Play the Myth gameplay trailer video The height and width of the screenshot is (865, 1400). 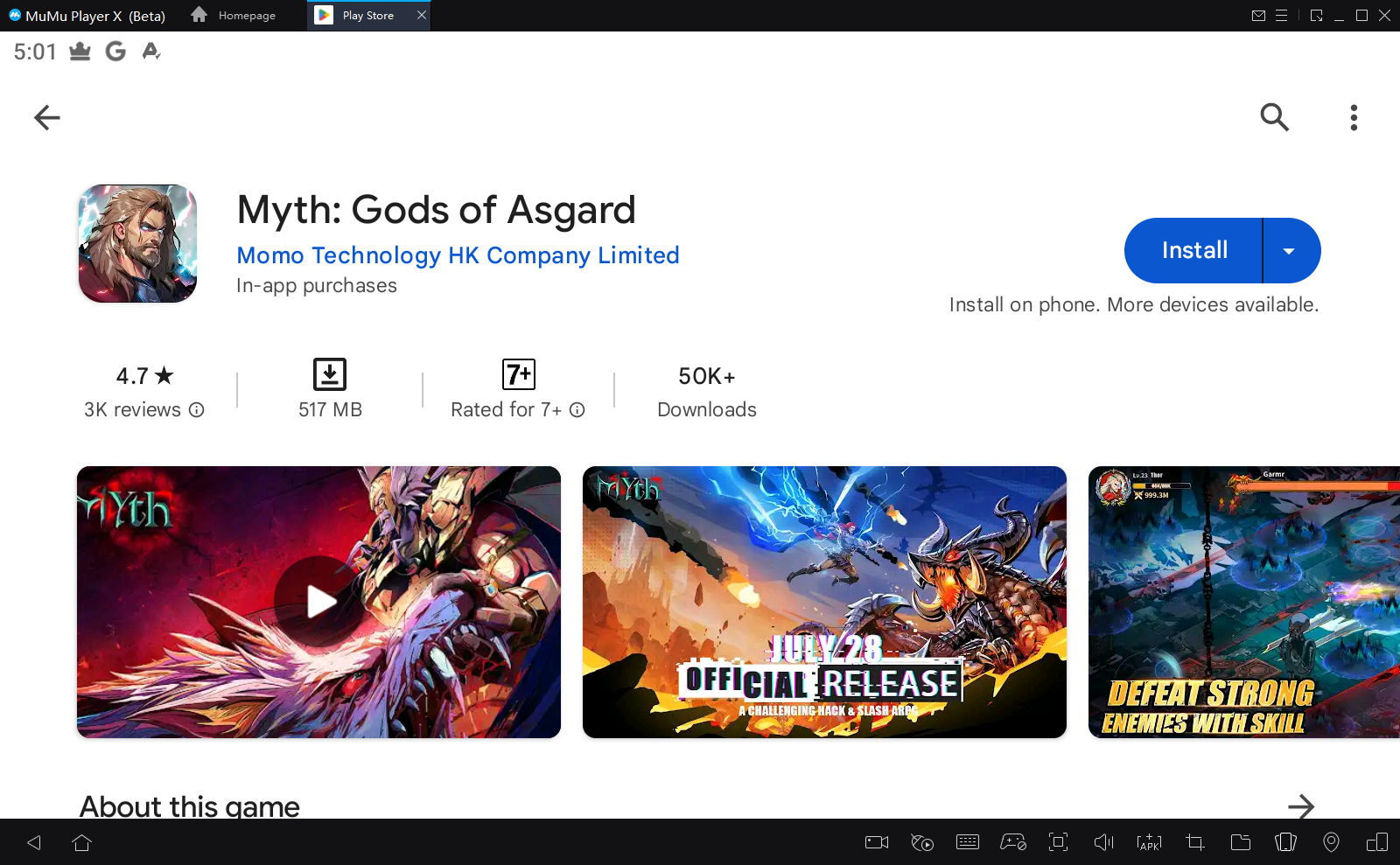click(319, 602)
